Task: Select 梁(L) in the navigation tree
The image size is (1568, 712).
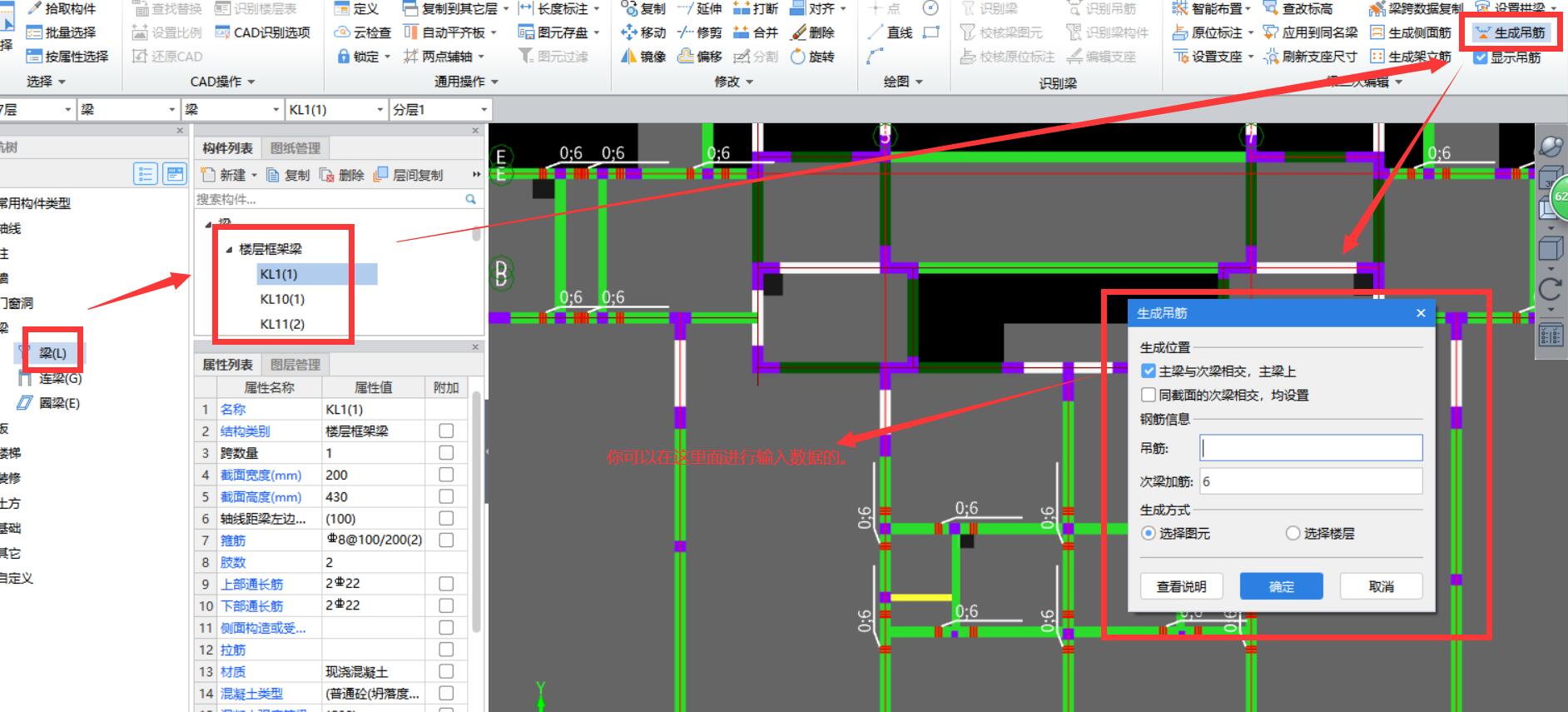Action: [x=52, y=353]
